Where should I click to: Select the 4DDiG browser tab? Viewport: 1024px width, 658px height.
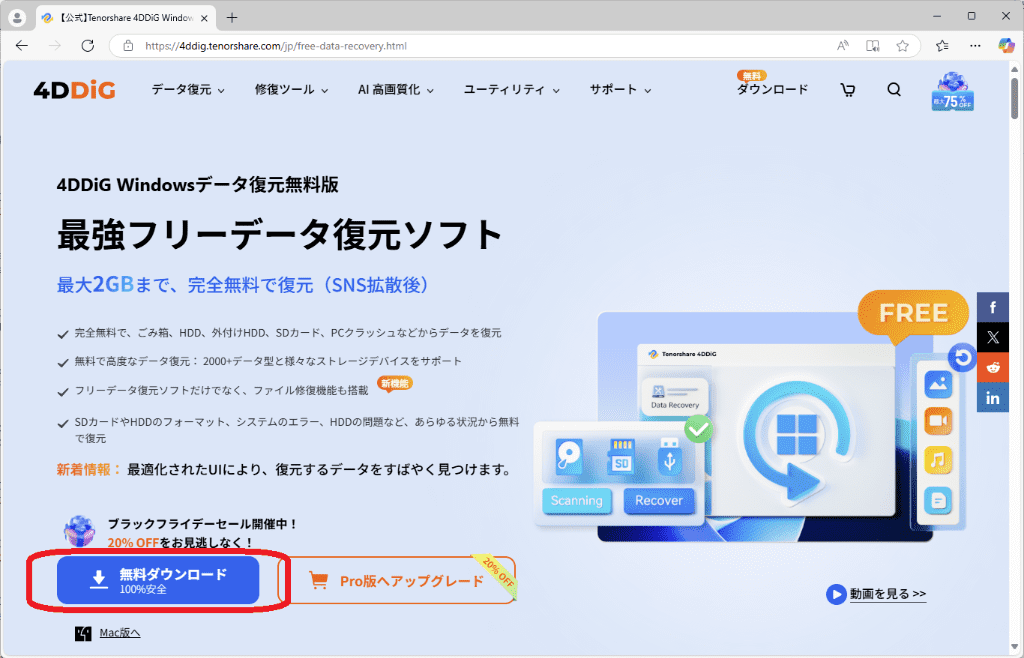pos(124,18)
